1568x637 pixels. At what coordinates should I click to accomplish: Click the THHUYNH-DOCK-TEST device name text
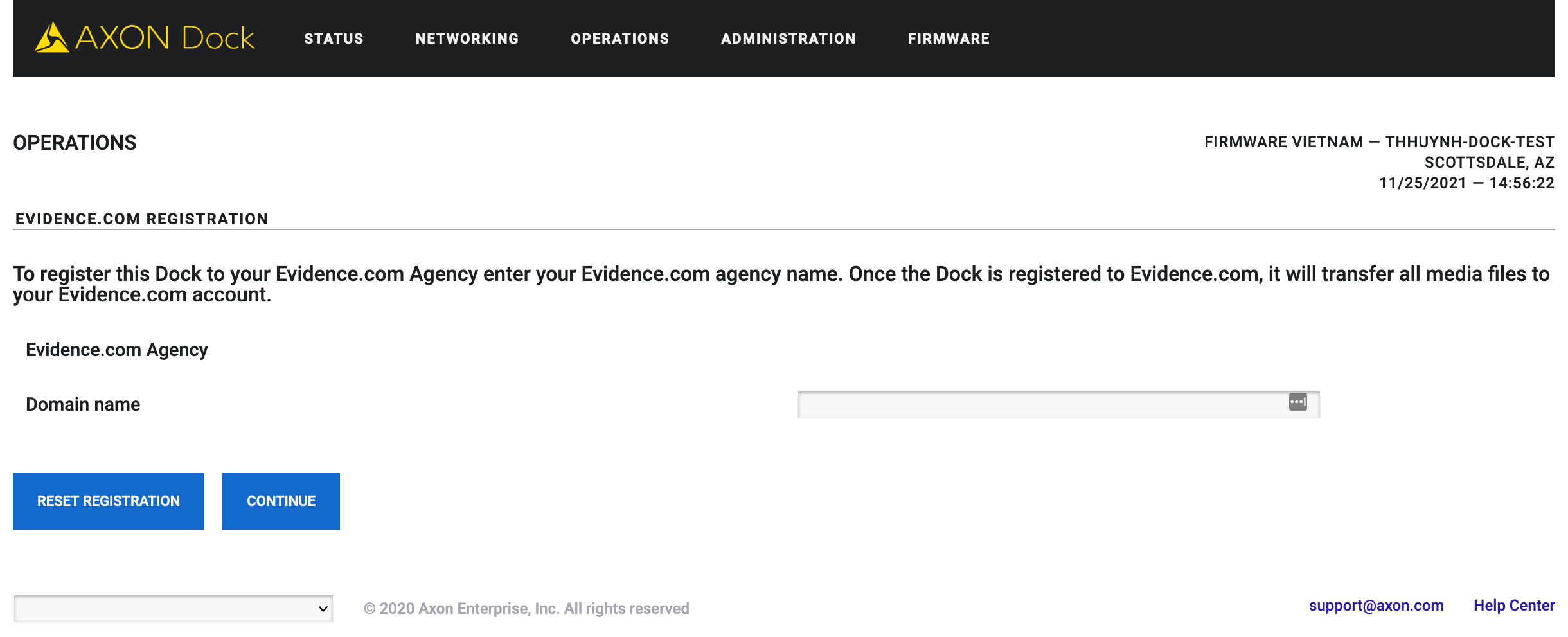pyautogui.click(x=1470, y=142)
